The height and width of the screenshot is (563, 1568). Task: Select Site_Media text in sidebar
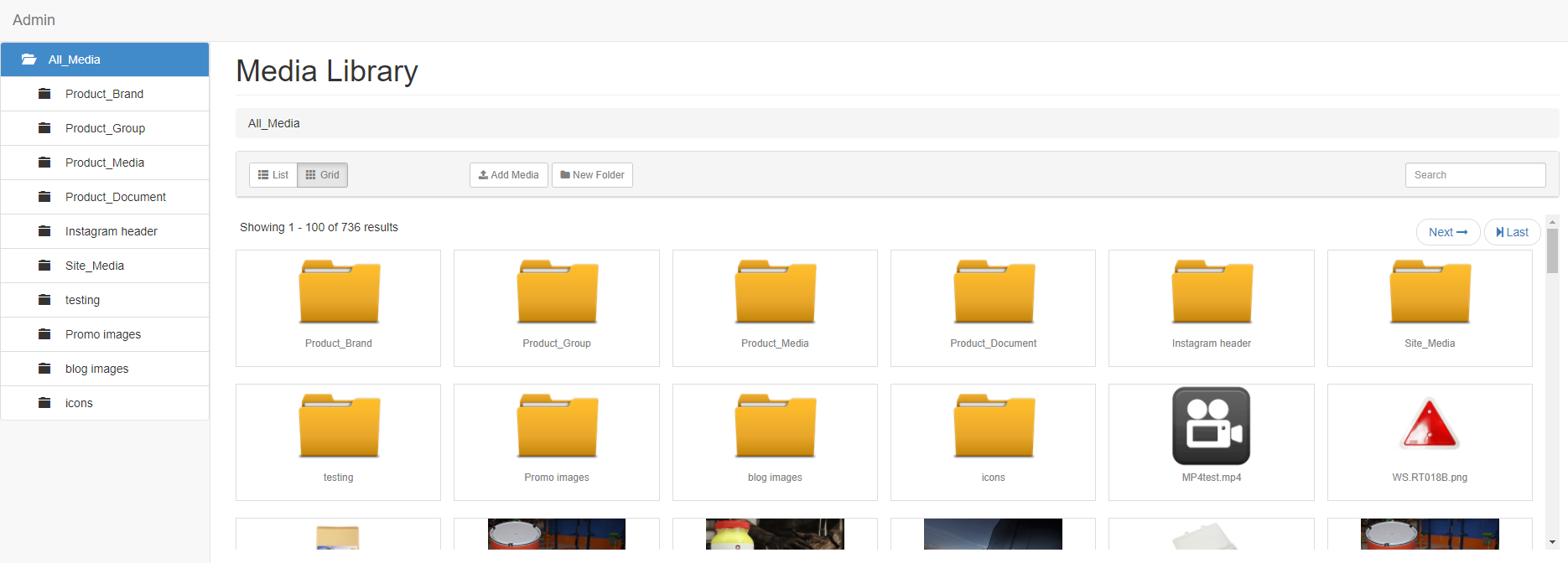pyautogui.click(x=95, y=266)
